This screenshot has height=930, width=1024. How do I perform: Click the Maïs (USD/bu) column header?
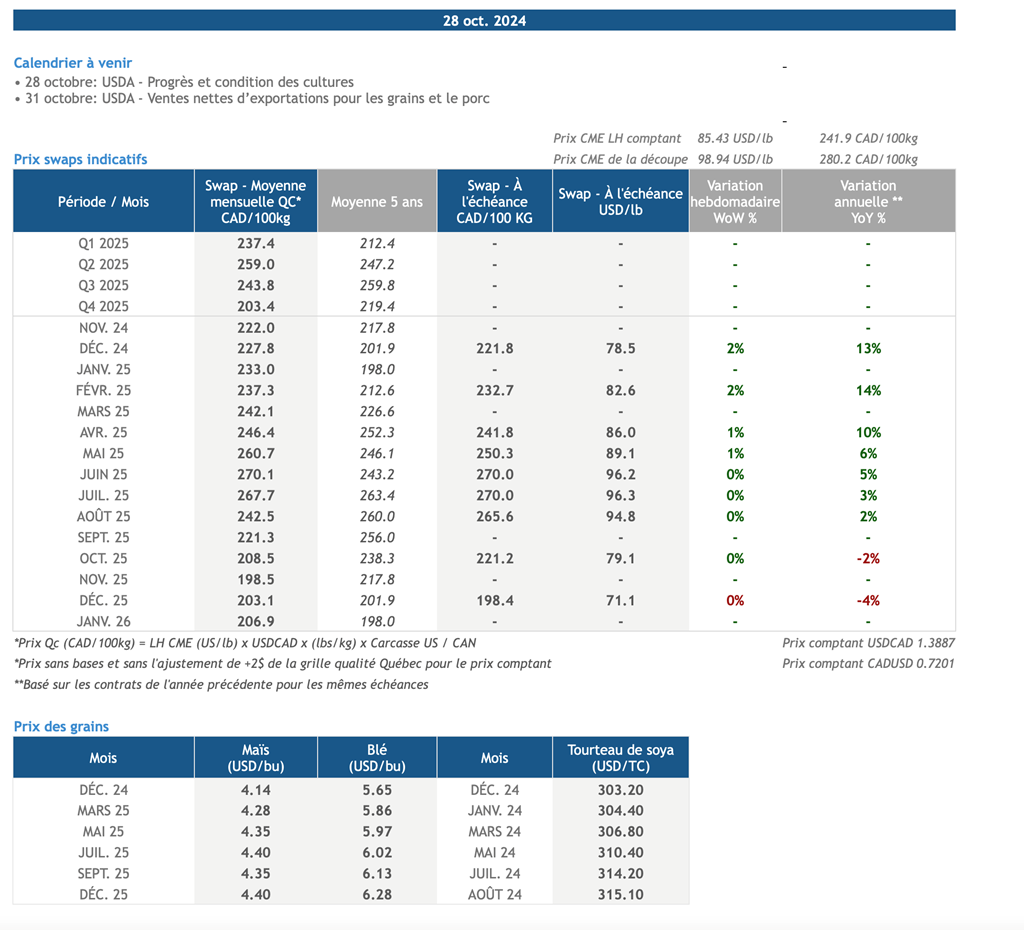[x=255, y=757]
